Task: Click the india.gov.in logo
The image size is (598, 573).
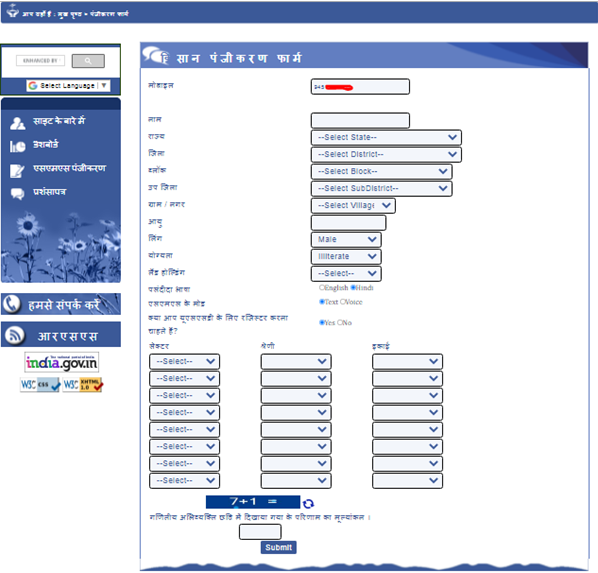Action: point(62,362)
